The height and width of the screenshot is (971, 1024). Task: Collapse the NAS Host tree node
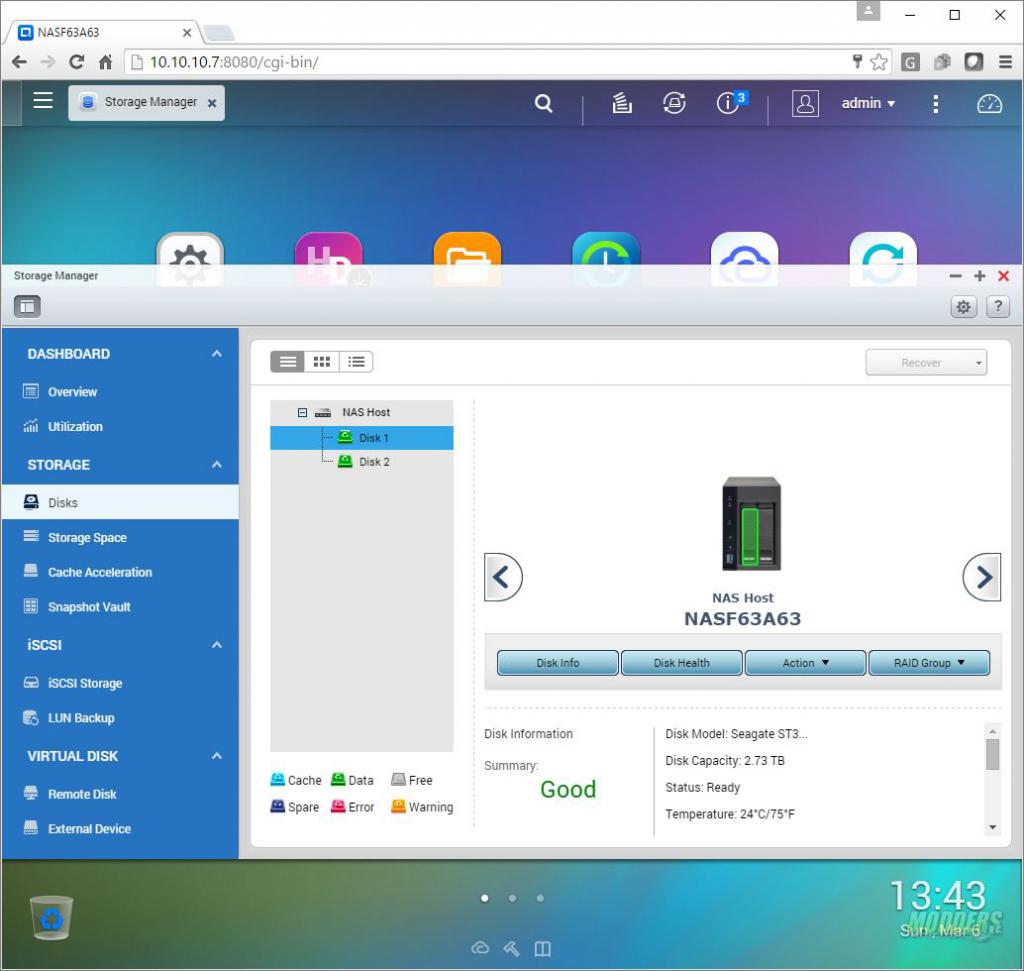pyautogui.click(x=302, y=412)
